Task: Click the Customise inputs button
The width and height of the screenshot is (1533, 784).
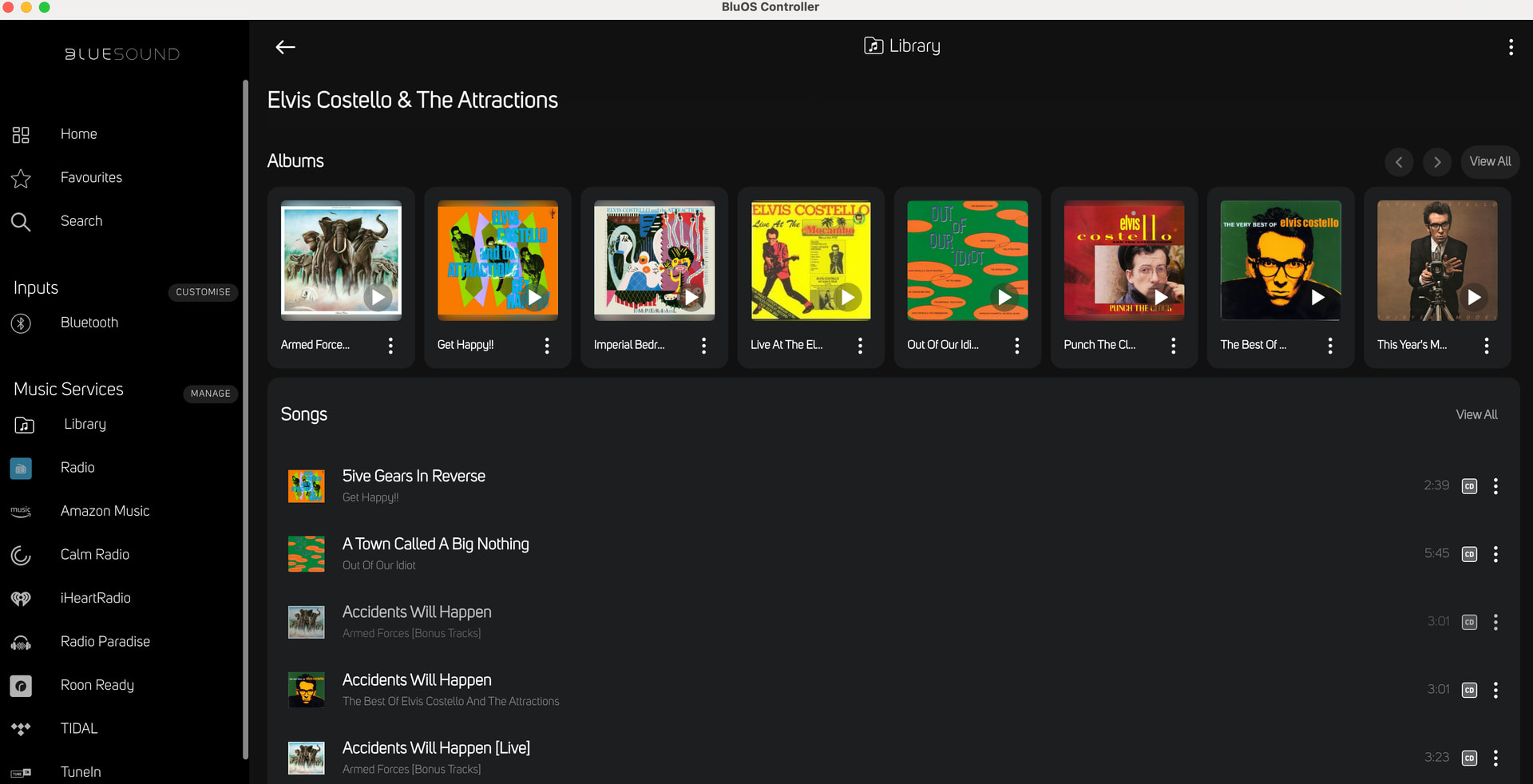Action: (x=203, y=292)
